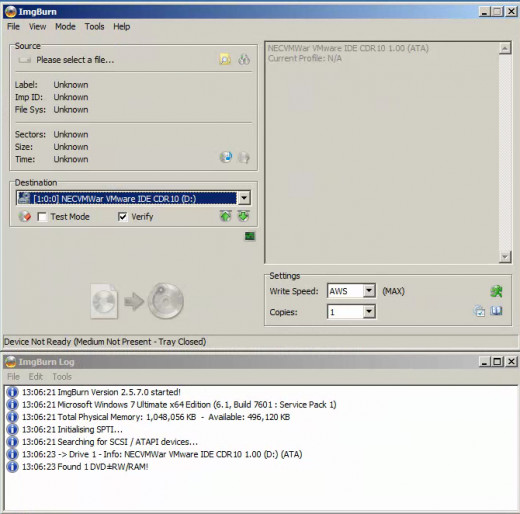Click the binoculars search icon in Source

coord(244,60)
